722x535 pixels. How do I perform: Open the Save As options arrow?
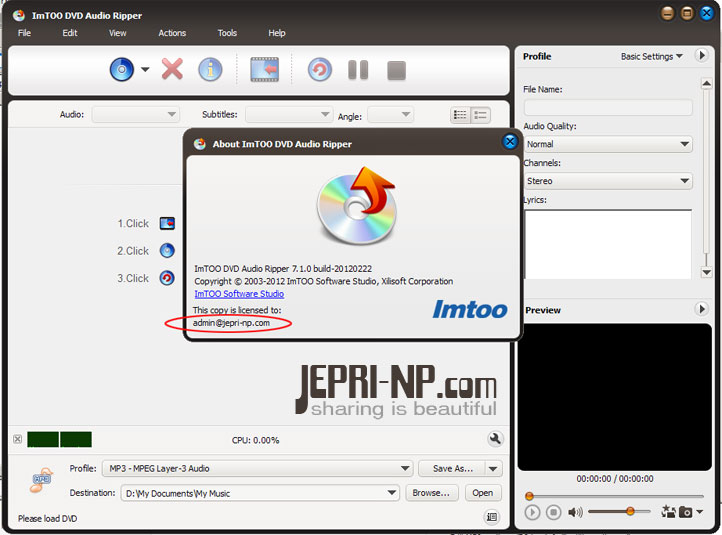(493, 469)
